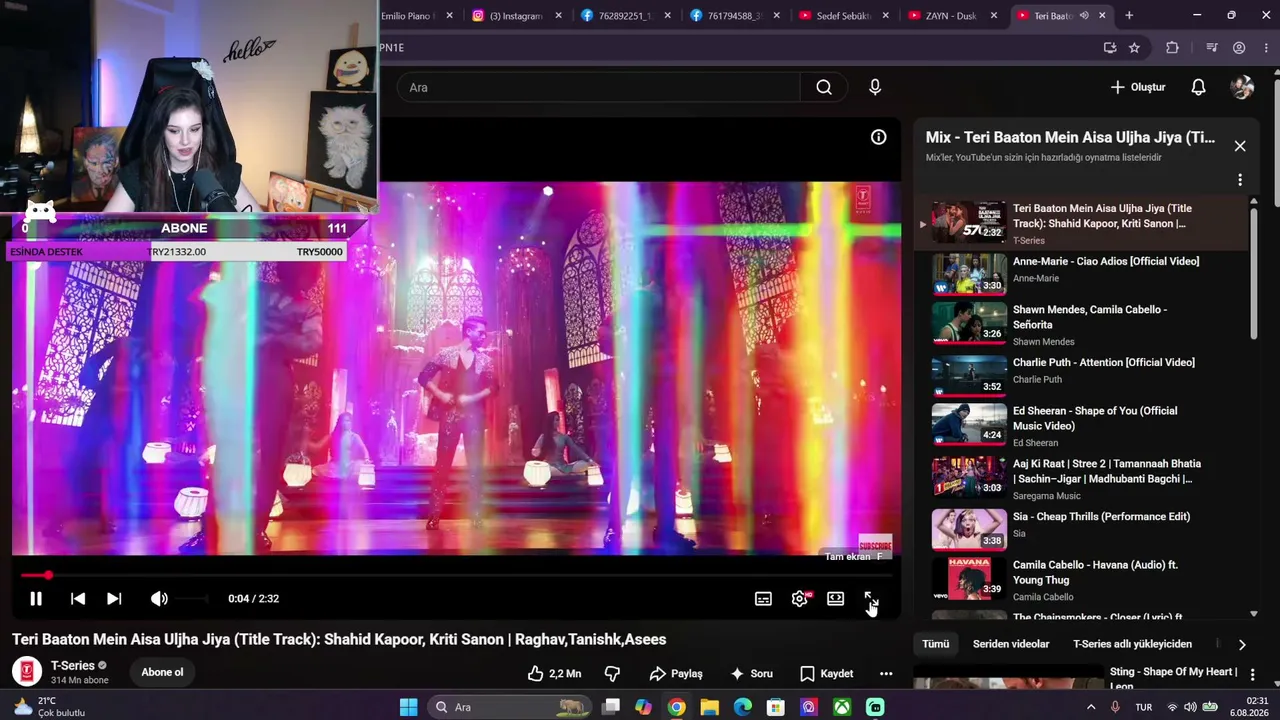Open options for the Sting Shape Of My Heart video
Image resolution: width=1280 pixels, height=720 pixels.
pos(1252,675)
